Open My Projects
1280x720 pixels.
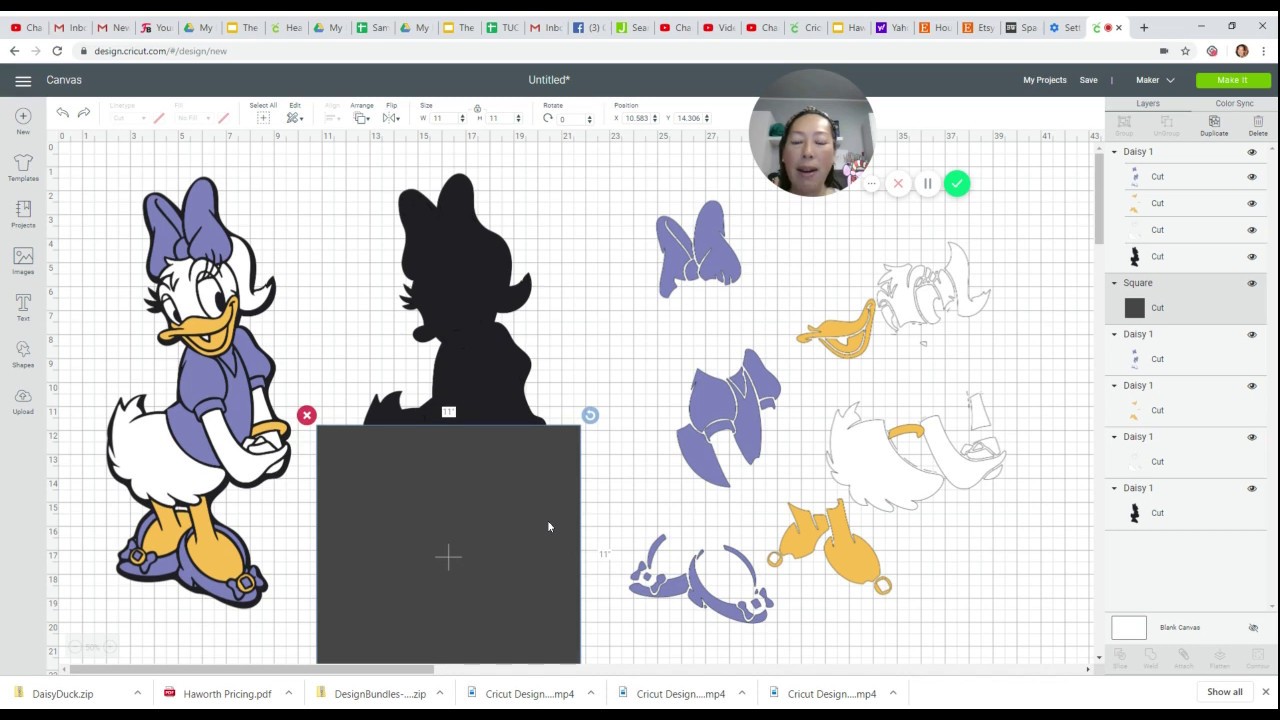[1045, 80]
